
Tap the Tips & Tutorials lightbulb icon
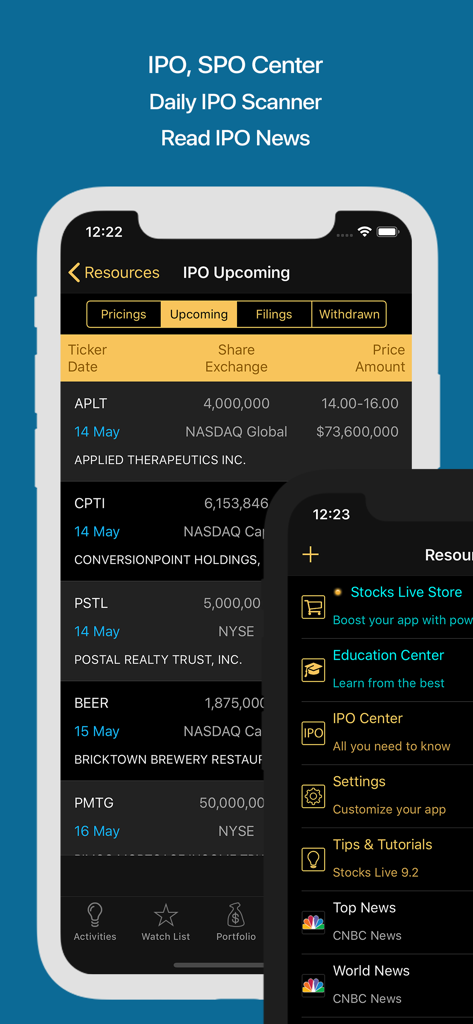(x=313, y=859)
